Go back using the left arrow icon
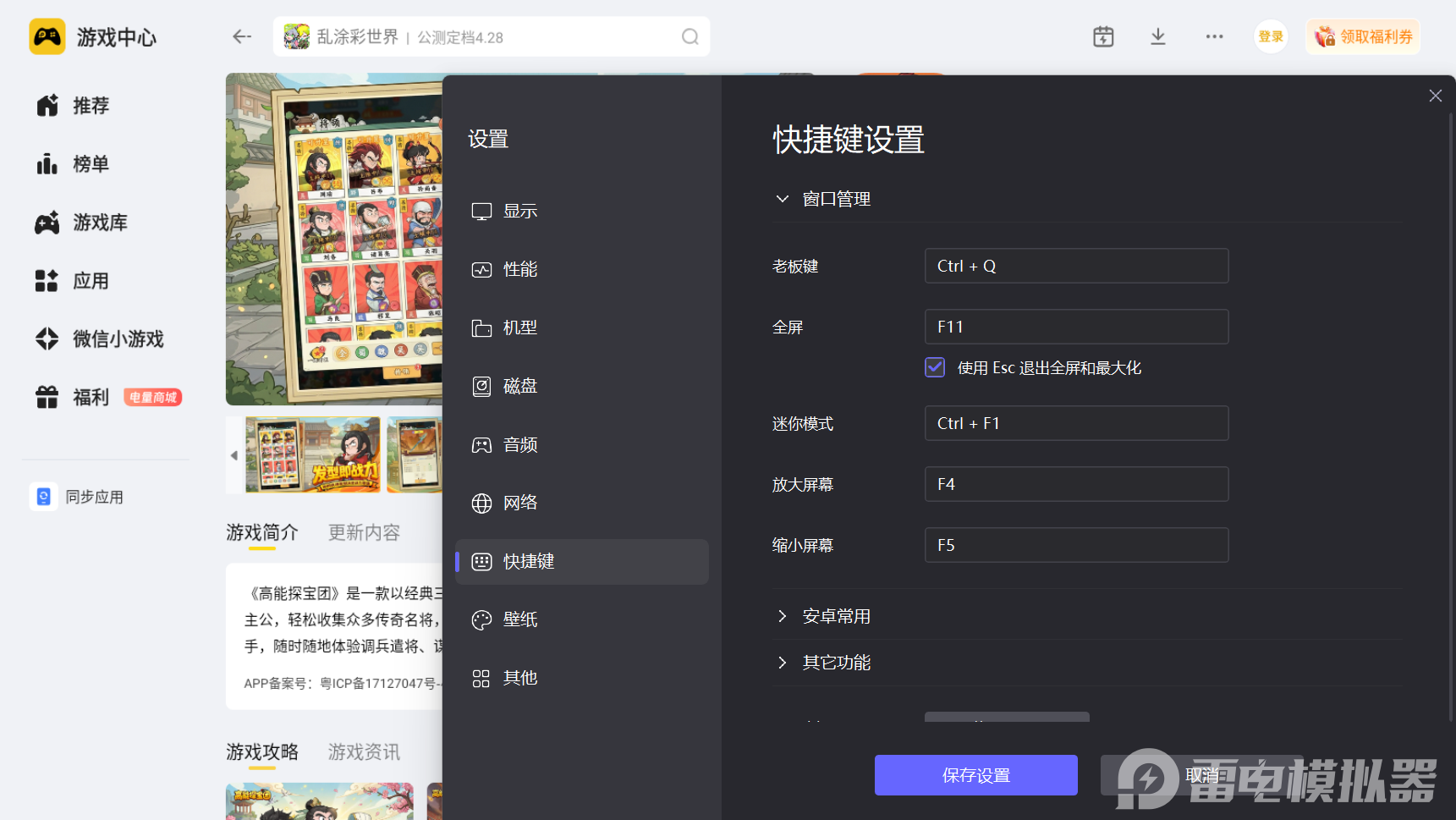 tap(242, 36)
